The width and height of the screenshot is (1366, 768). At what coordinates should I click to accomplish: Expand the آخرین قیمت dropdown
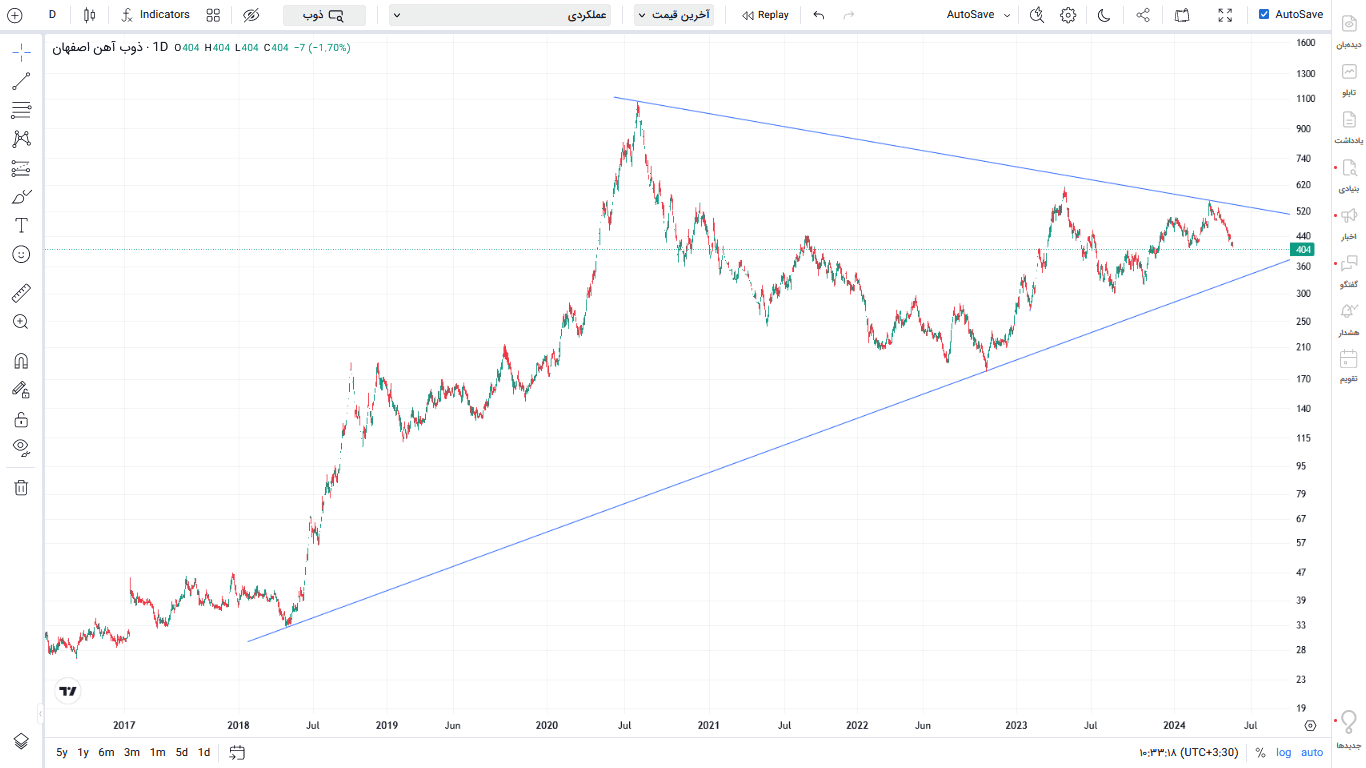(x=674, y=15)
